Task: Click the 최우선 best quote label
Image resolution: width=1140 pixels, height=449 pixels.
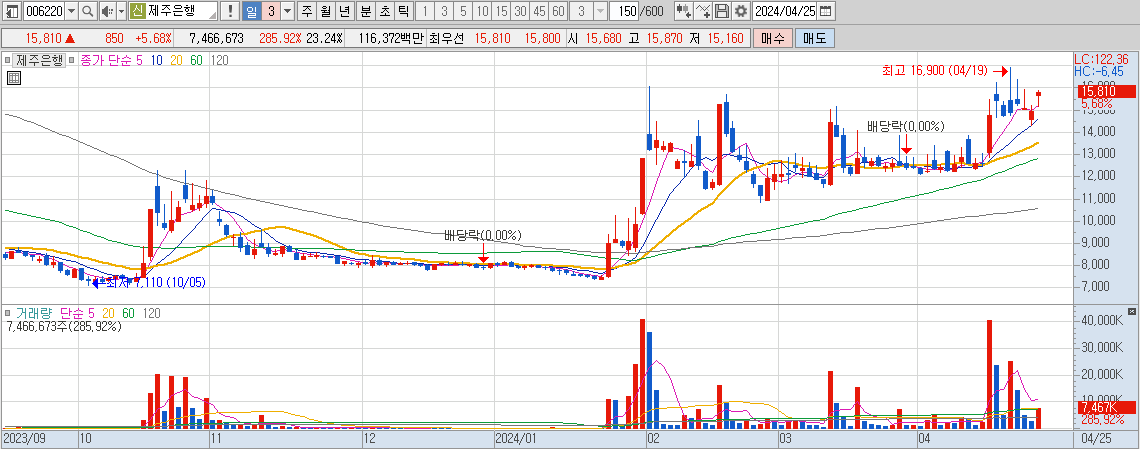Action: (448, 39)
